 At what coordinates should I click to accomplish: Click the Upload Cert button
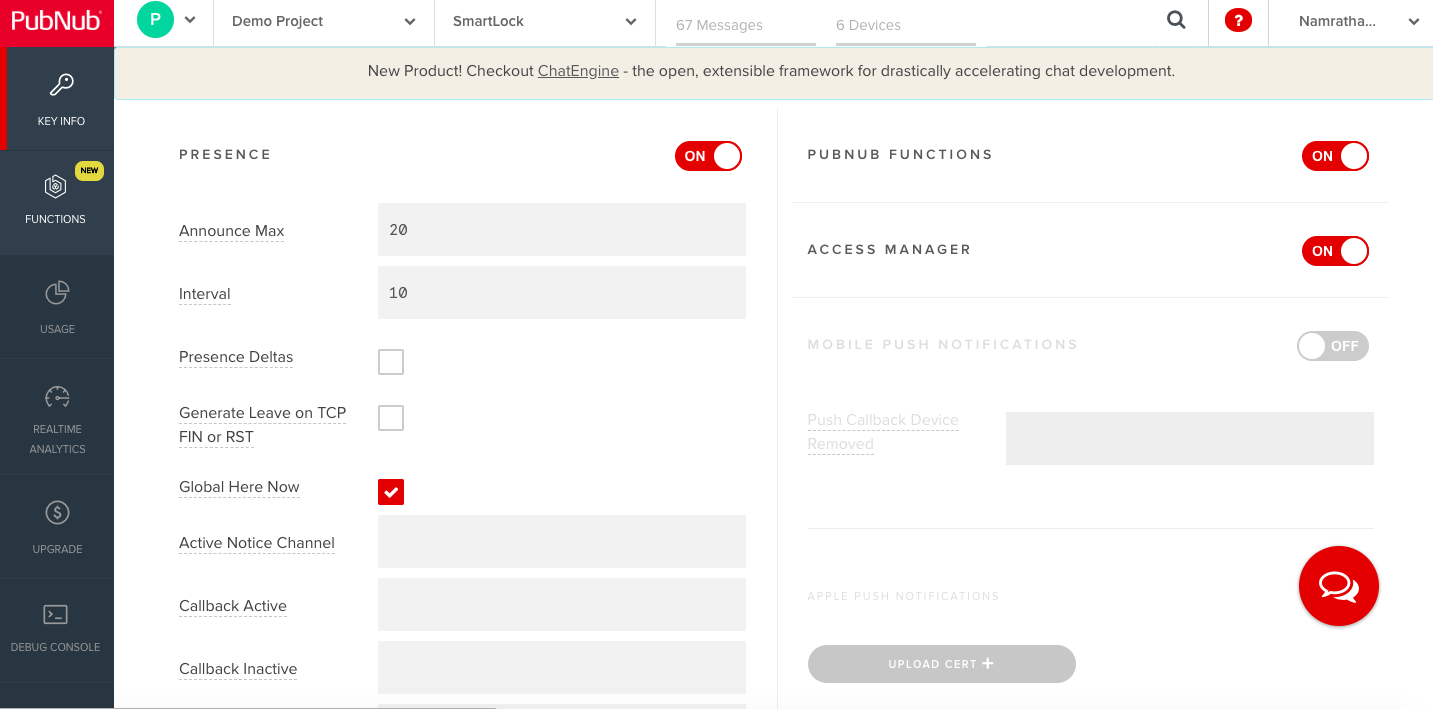(941, 664)
